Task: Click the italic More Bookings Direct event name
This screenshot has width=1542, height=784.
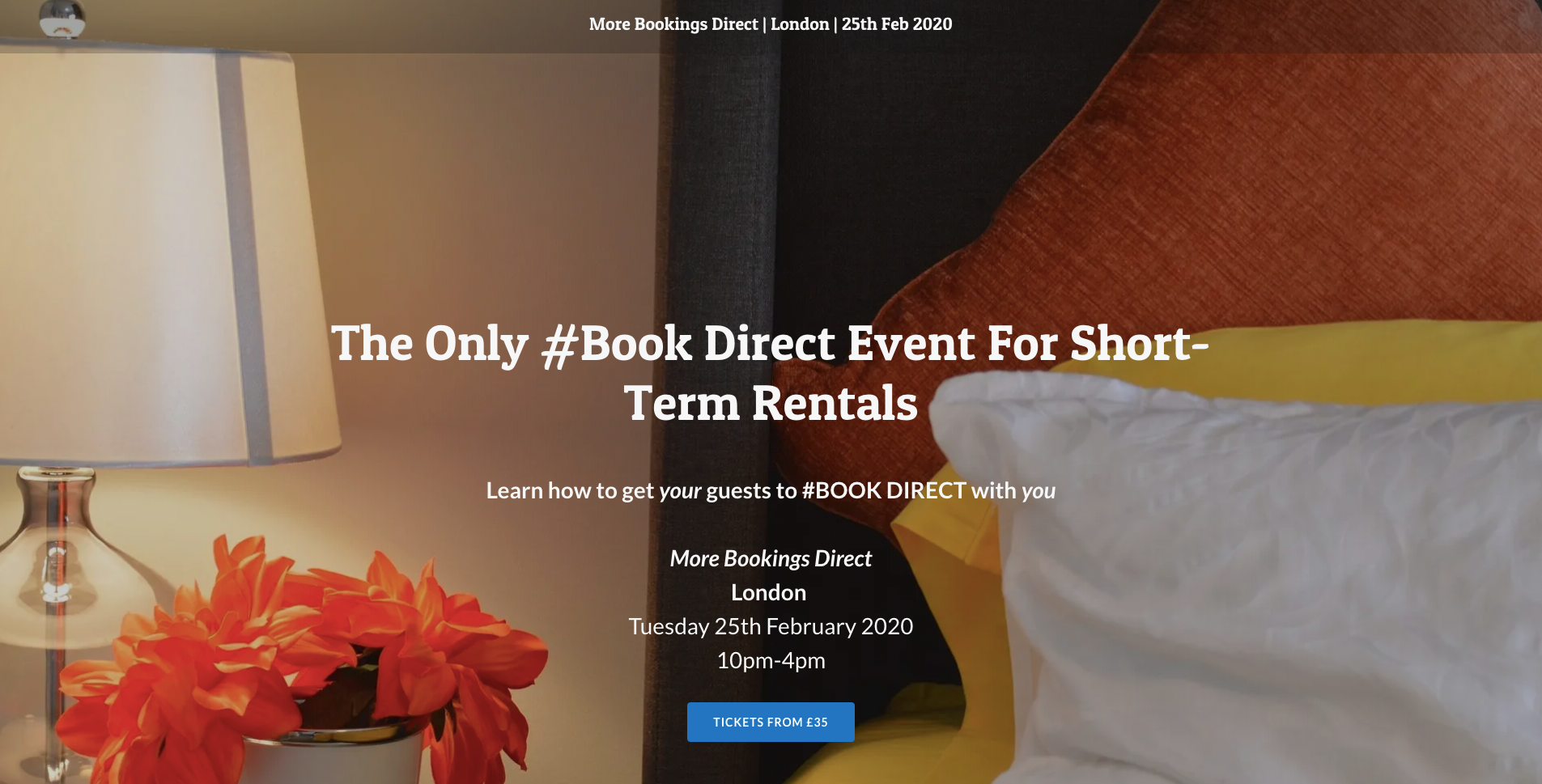Action: (x=771, y=558)
